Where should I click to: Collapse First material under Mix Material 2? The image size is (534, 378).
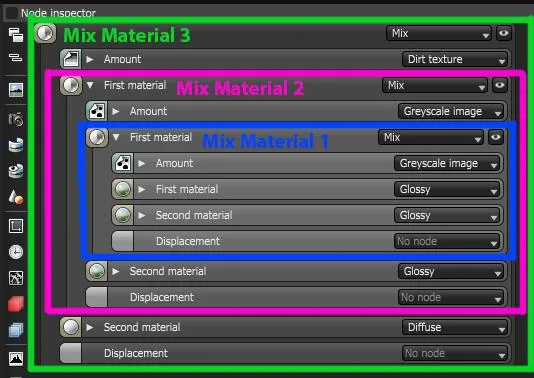tap(90, 85)
